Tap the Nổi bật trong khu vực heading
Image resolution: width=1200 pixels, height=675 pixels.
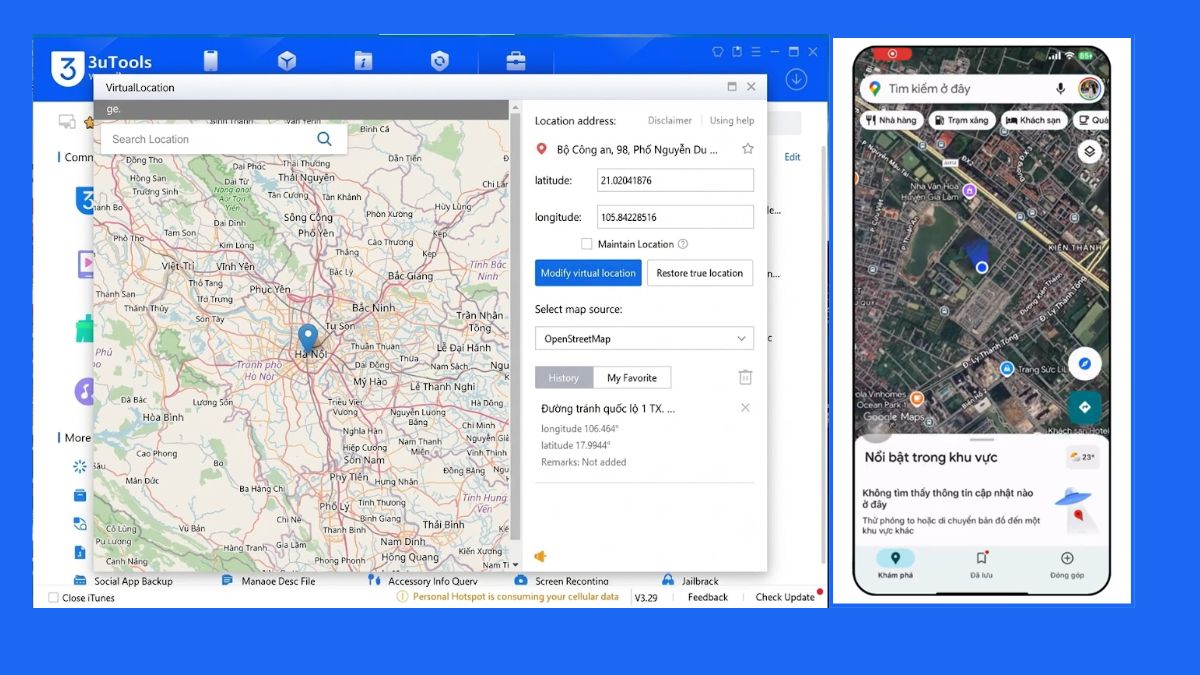(931, 457)
